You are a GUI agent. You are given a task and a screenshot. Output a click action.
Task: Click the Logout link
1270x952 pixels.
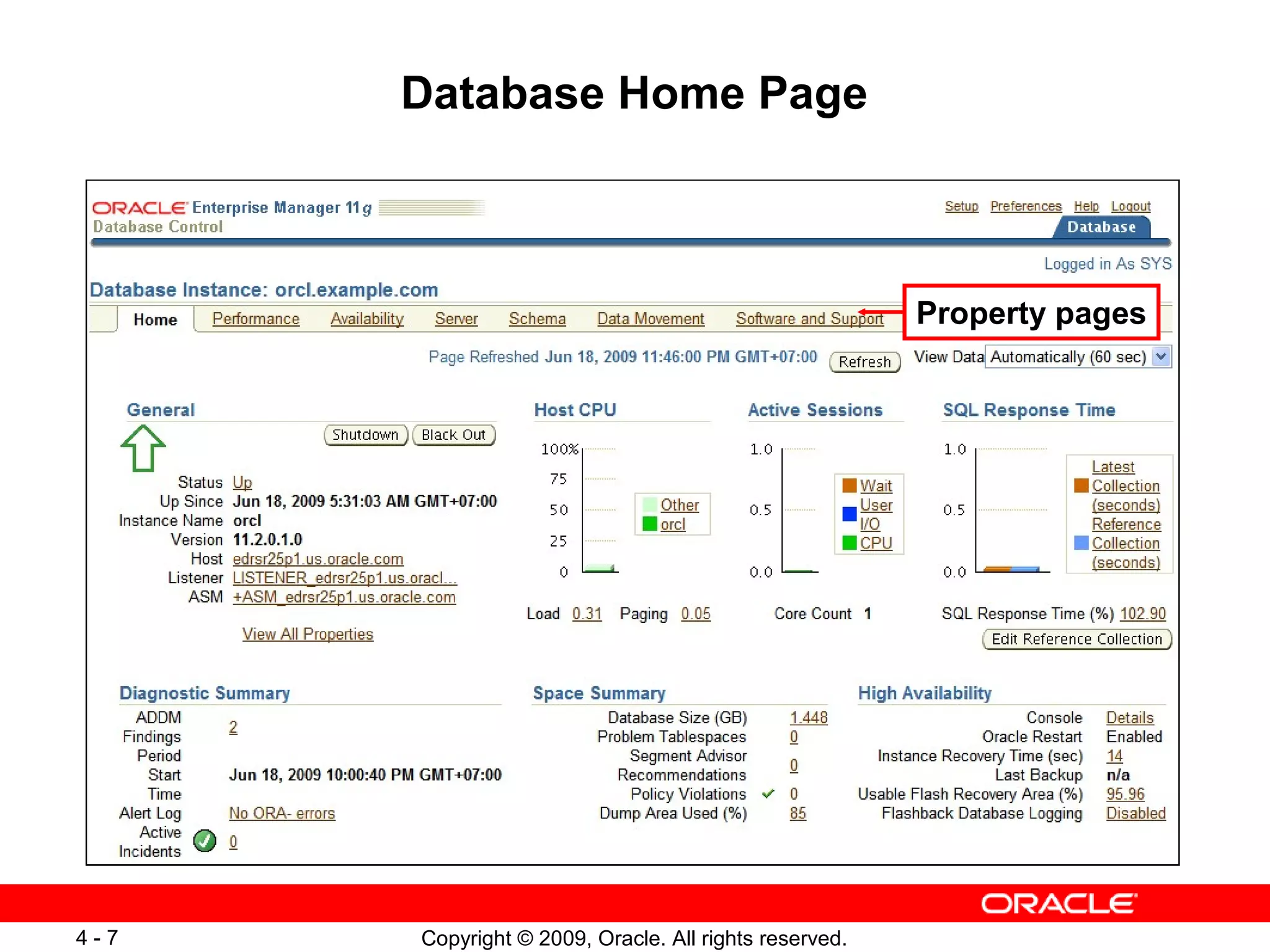tap(1130, 206)
